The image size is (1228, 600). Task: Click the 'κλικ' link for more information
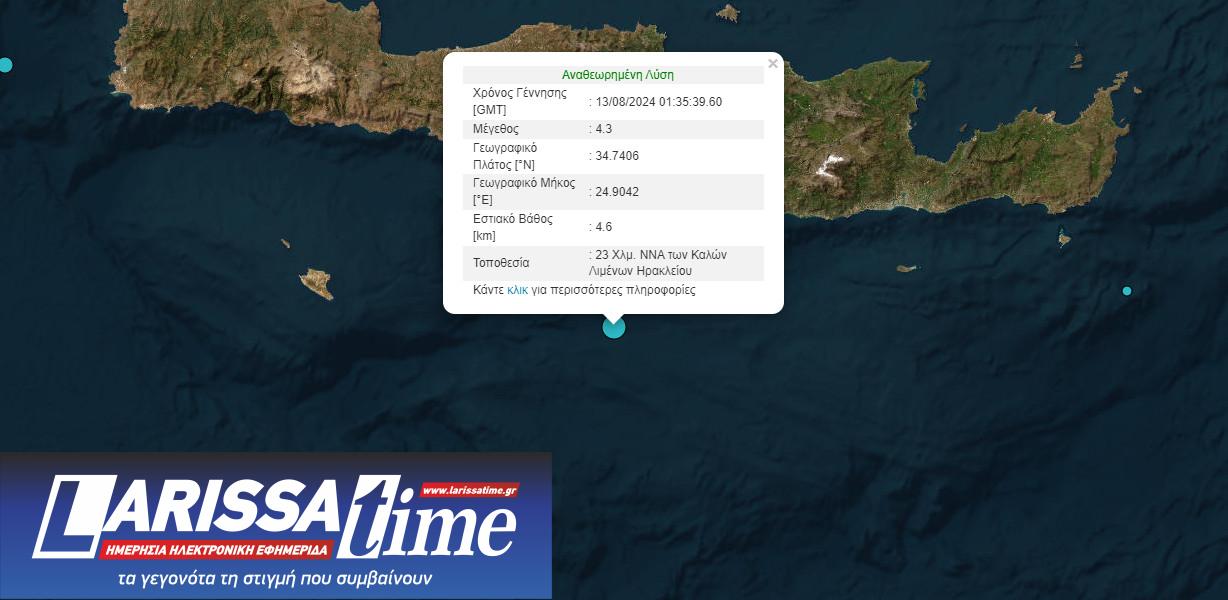(x=517, y=290)
